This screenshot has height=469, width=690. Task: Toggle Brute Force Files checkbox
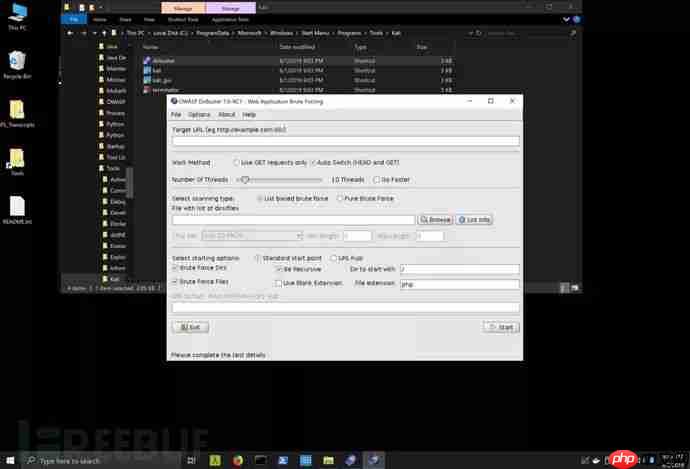click(x=200, y=281)
